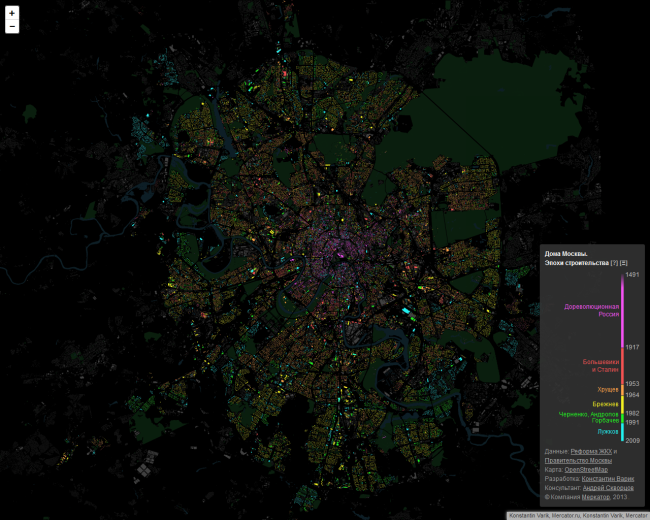Click the 1953 year marker

point(632,383)
